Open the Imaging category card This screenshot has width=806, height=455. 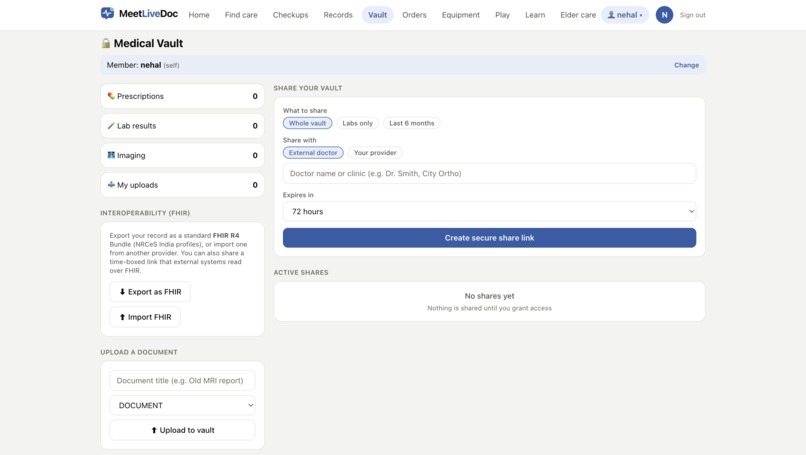[x=182, y=155]
